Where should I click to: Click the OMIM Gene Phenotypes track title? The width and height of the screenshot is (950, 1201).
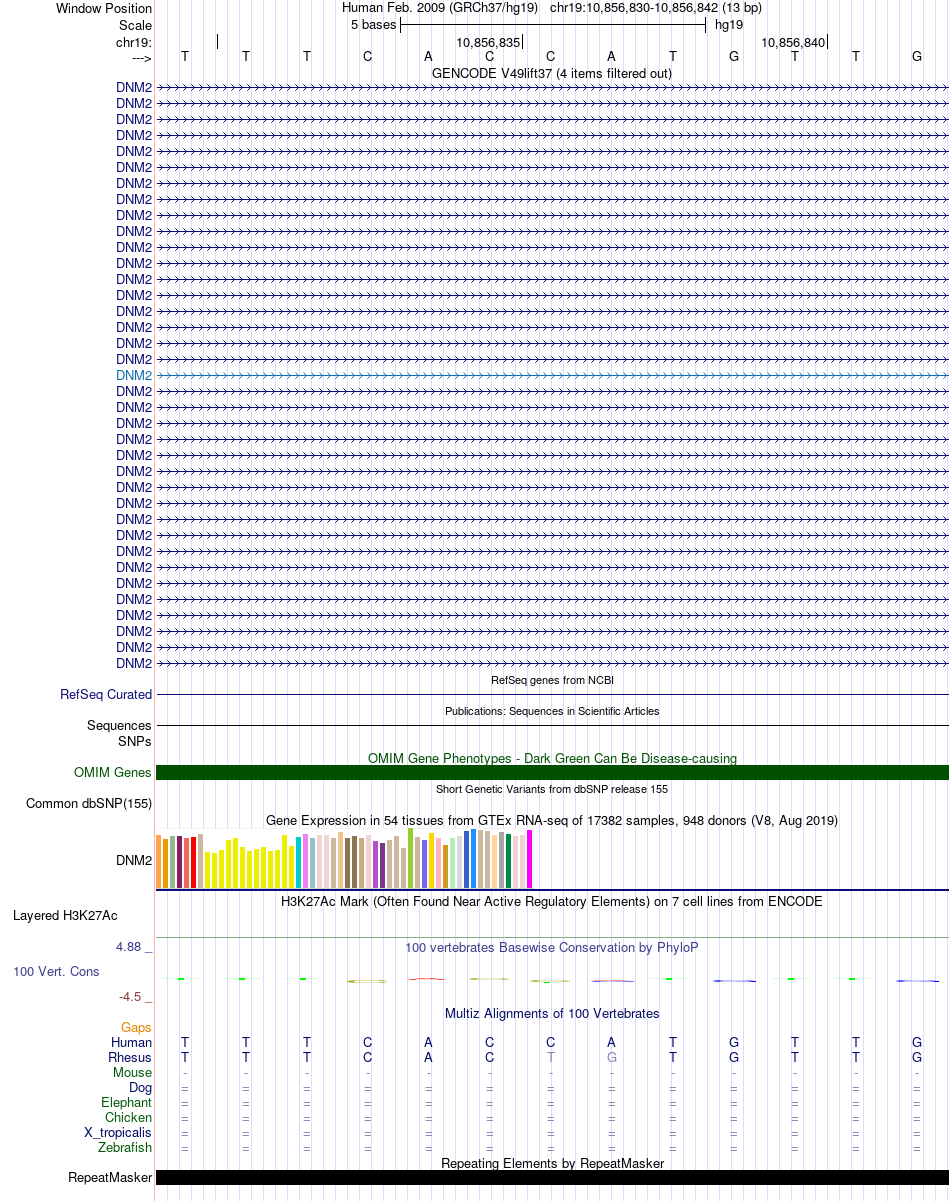point(552,758)
